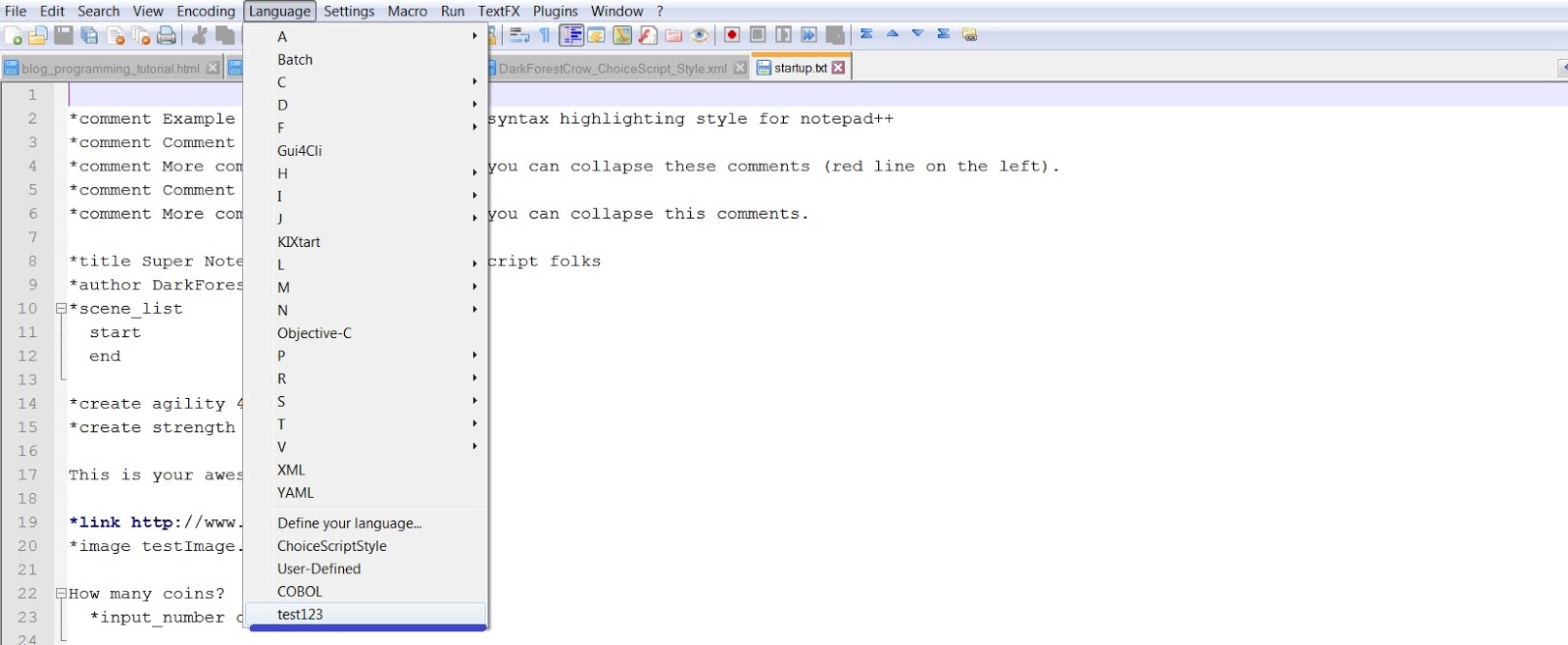This screenshot has height=645, width=1568.
Task: Open the Search menu
Action: [x=99, y=11]
